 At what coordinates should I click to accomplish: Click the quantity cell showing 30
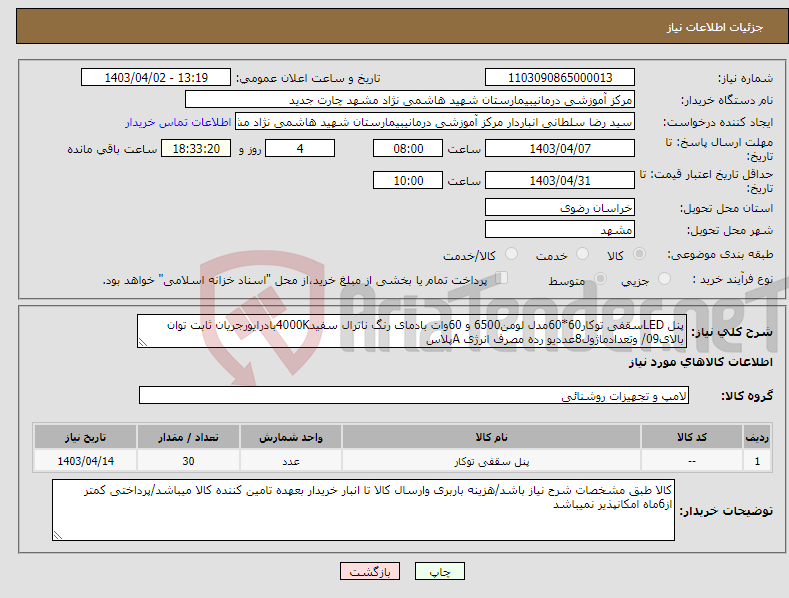click(x=188, y=461)
